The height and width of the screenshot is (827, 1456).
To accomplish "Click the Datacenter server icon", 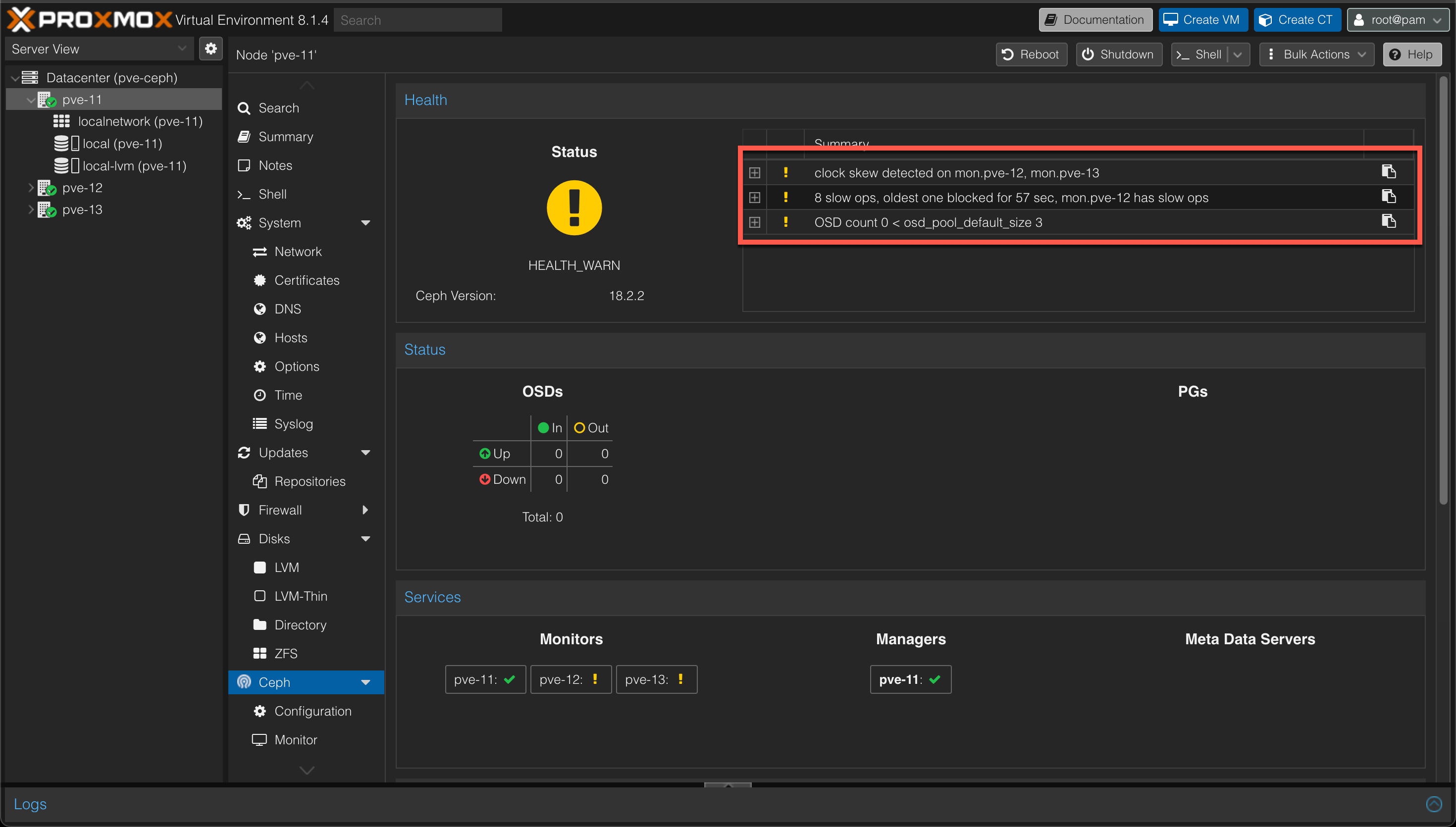I will pyautogui.click(x=30, y=78).
